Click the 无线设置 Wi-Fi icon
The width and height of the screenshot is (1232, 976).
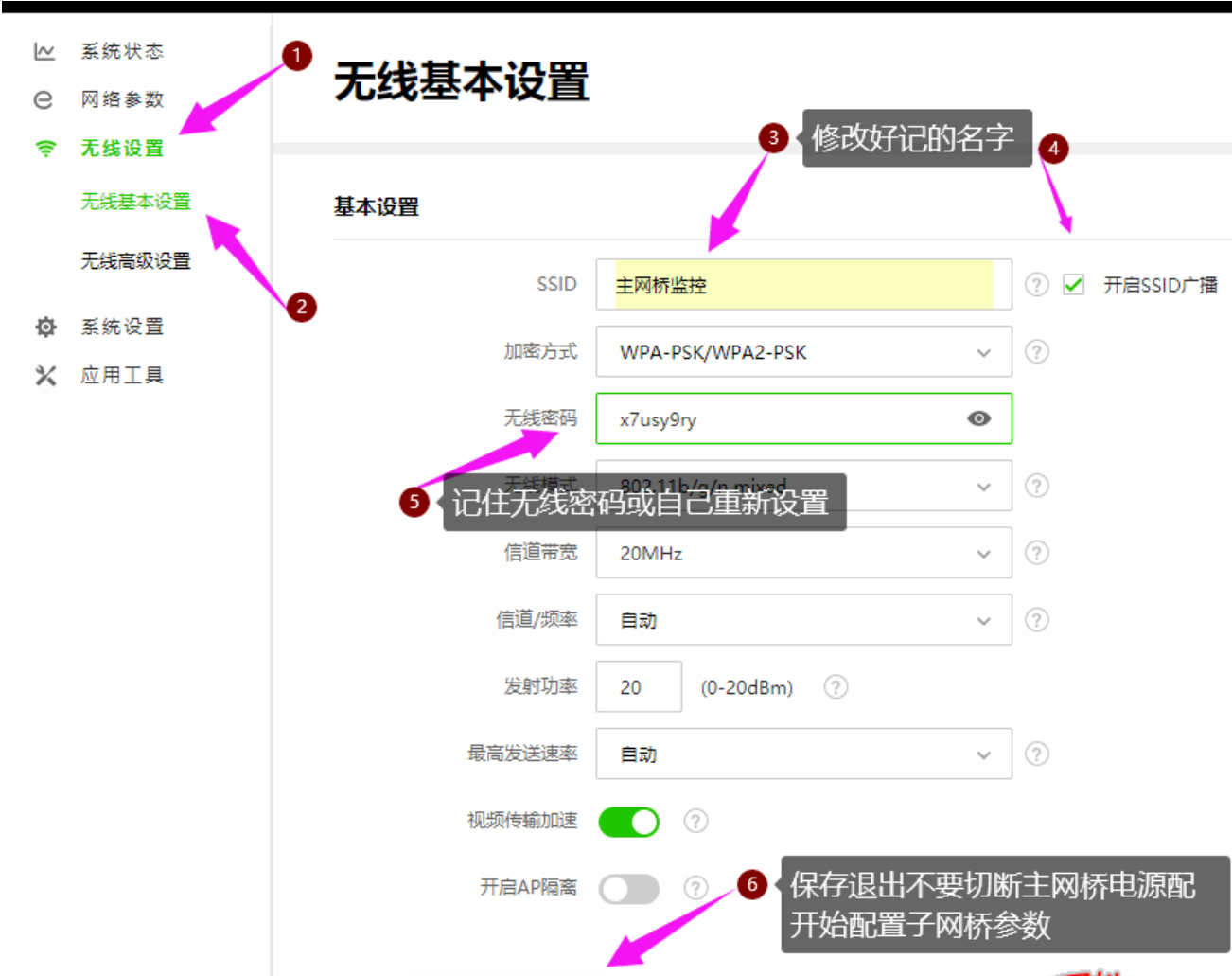click(x=44, y=149)
